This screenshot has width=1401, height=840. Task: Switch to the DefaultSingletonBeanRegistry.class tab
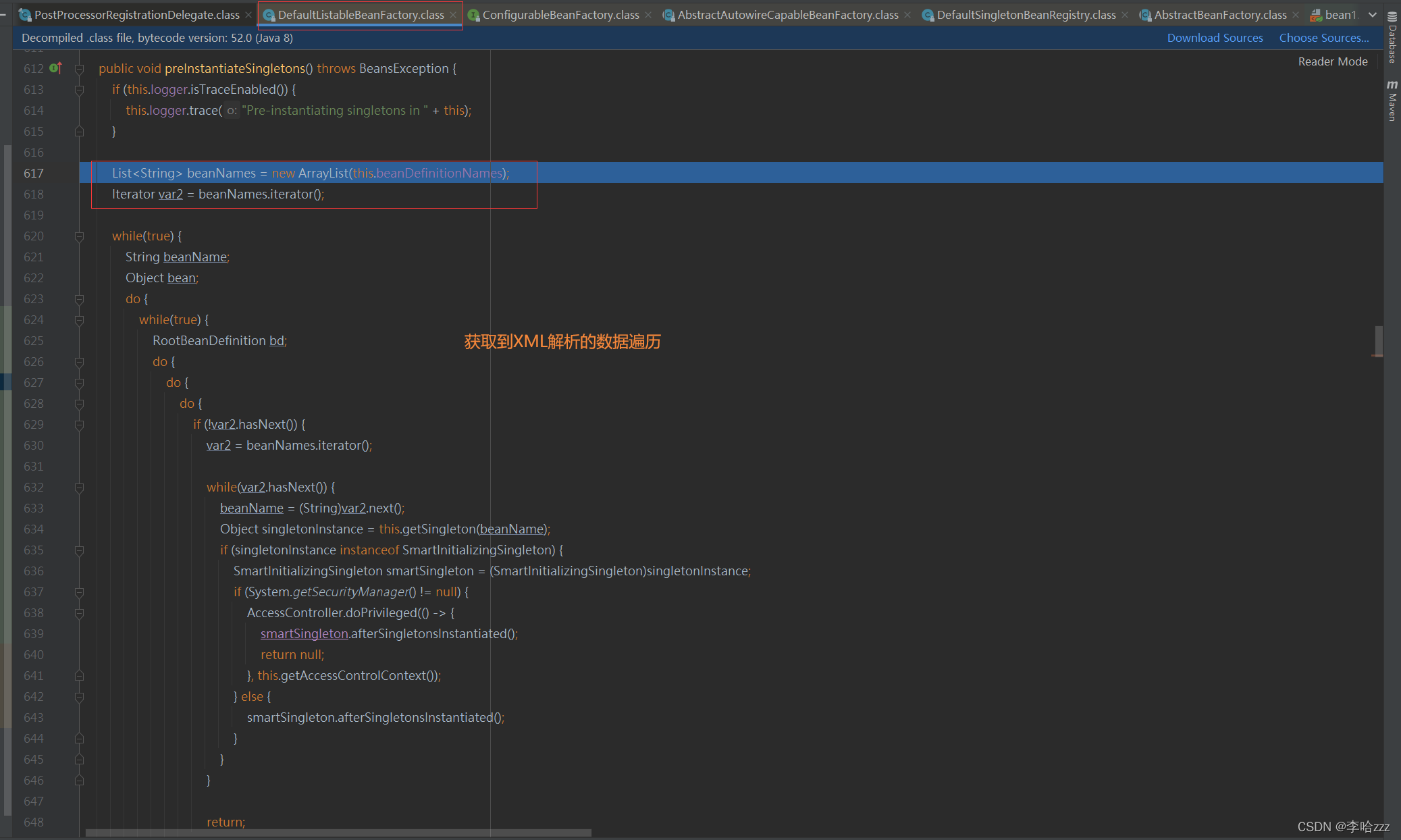[x=1025, y=15]
